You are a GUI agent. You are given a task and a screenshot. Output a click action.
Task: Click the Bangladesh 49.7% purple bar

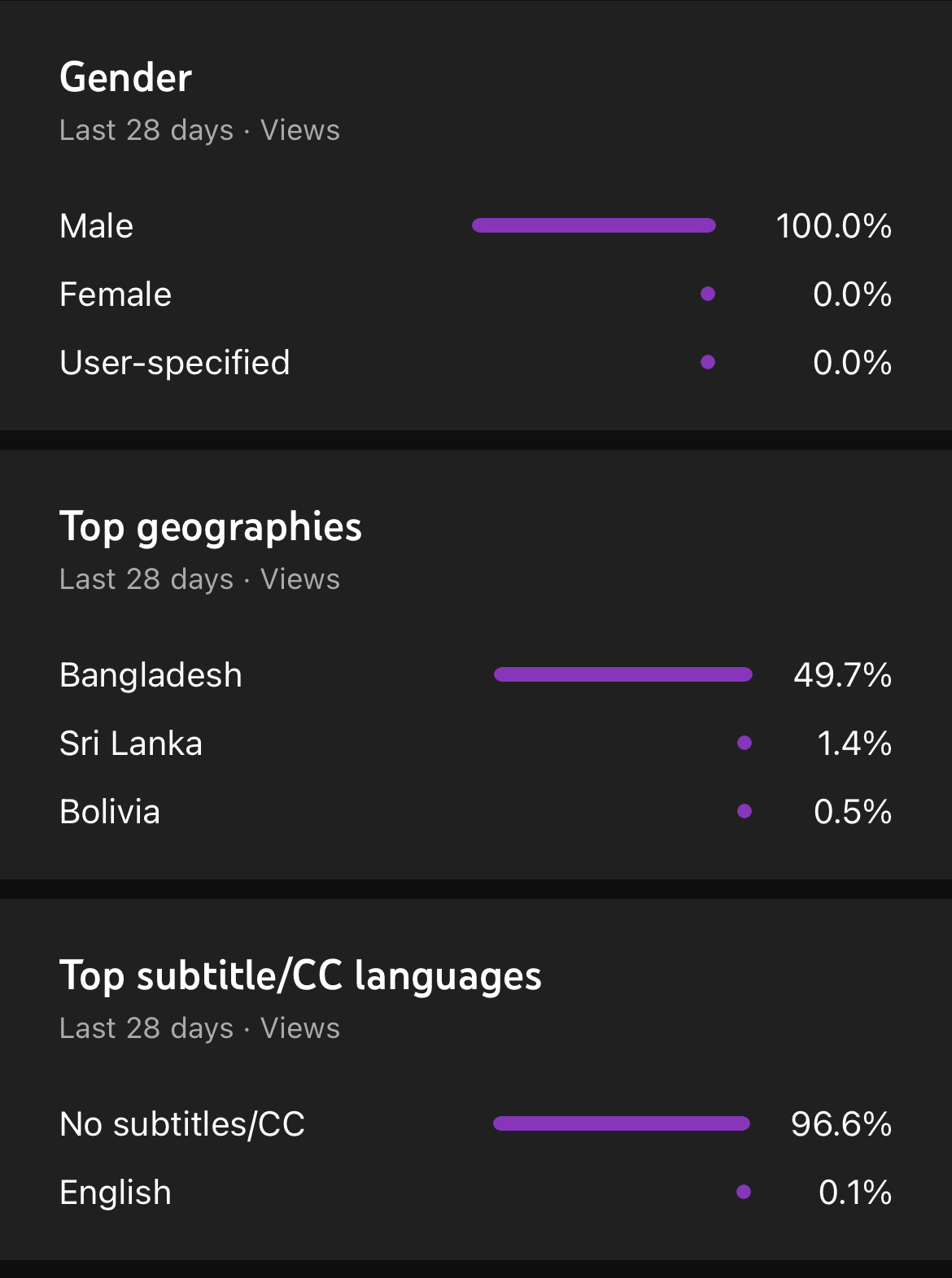tap(623, 674)
